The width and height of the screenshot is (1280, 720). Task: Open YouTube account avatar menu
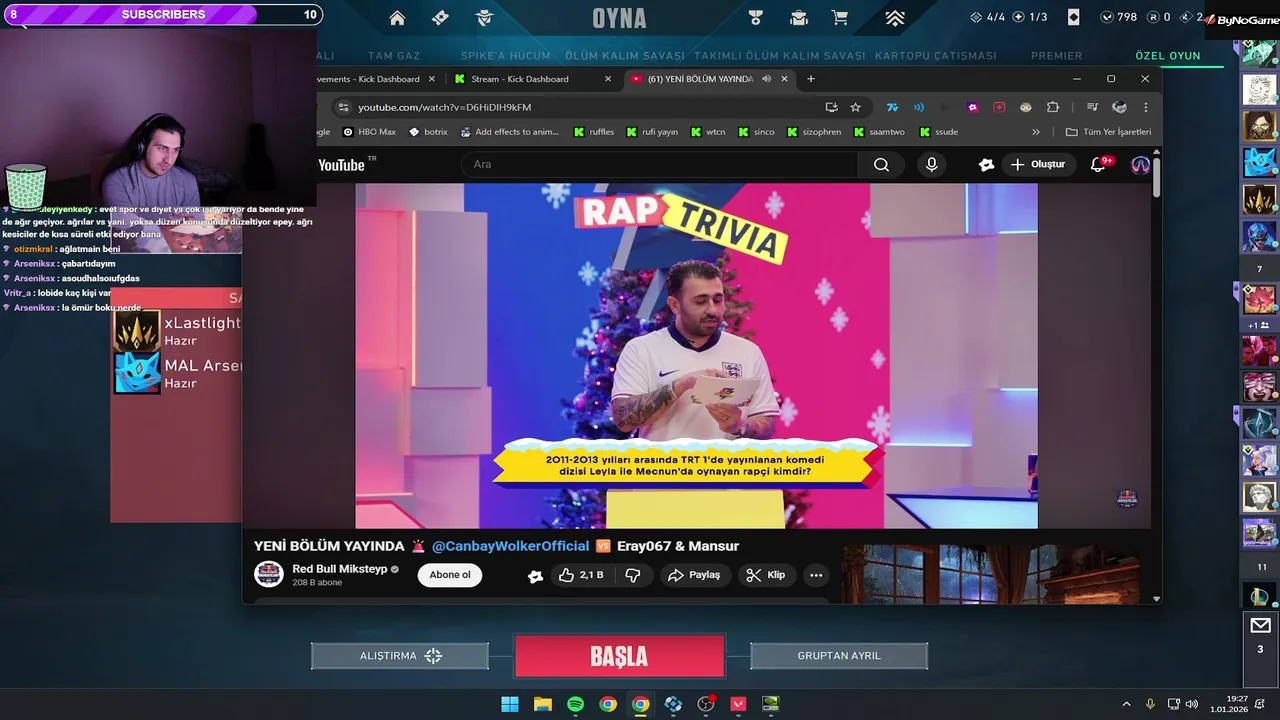[1140, 165]
